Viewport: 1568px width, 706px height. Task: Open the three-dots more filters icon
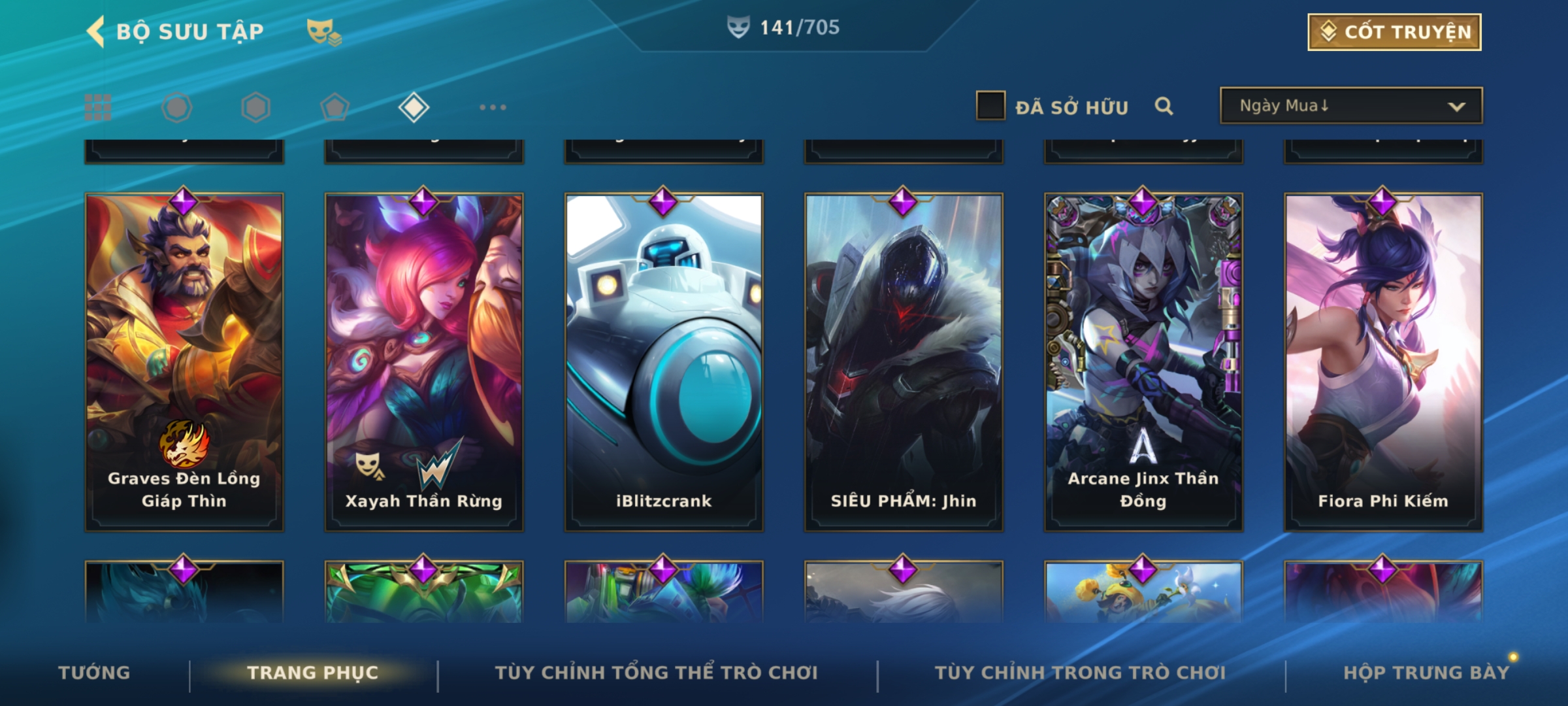pos(493,107)
